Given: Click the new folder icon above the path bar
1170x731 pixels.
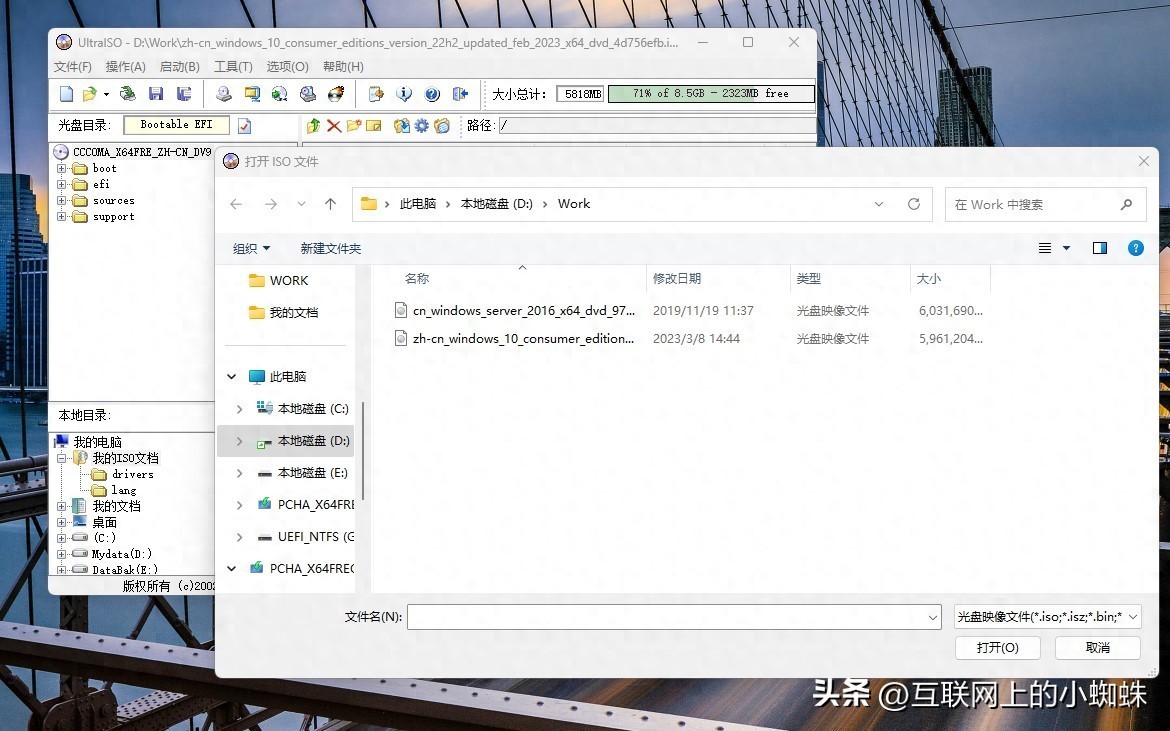Looking at the screenshot, I should (x=353, y=125).
